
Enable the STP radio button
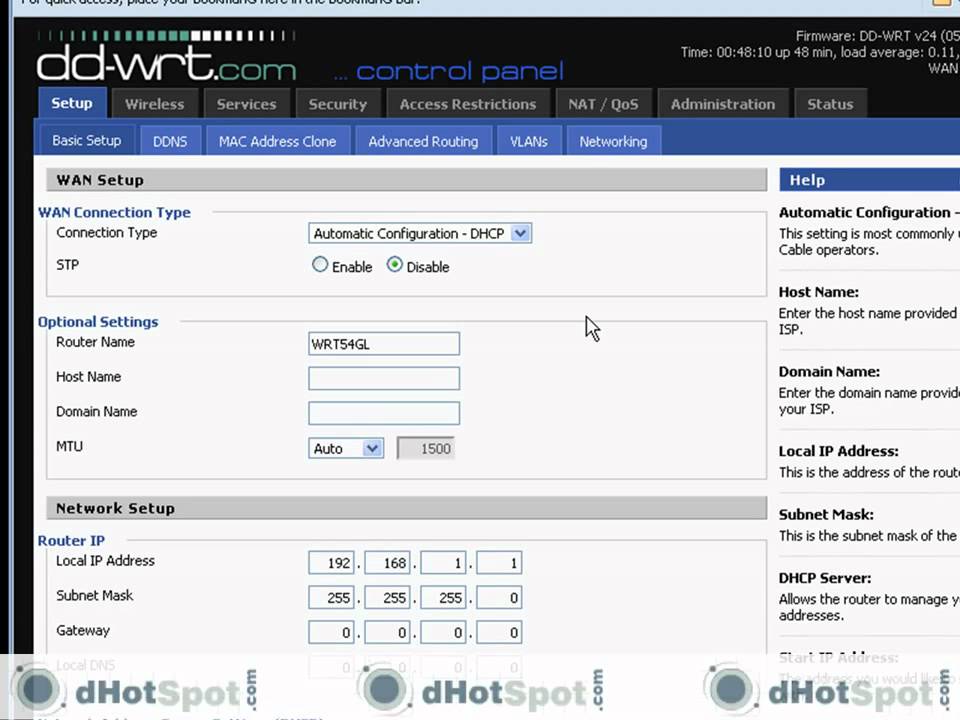tap(320, 264)
